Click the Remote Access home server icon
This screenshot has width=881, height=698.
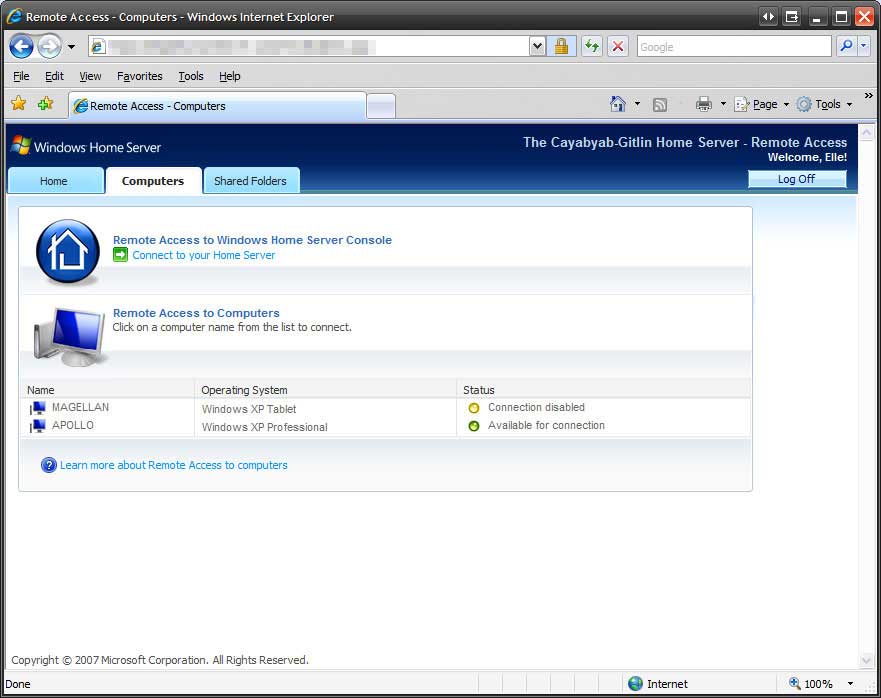(66, 252)
